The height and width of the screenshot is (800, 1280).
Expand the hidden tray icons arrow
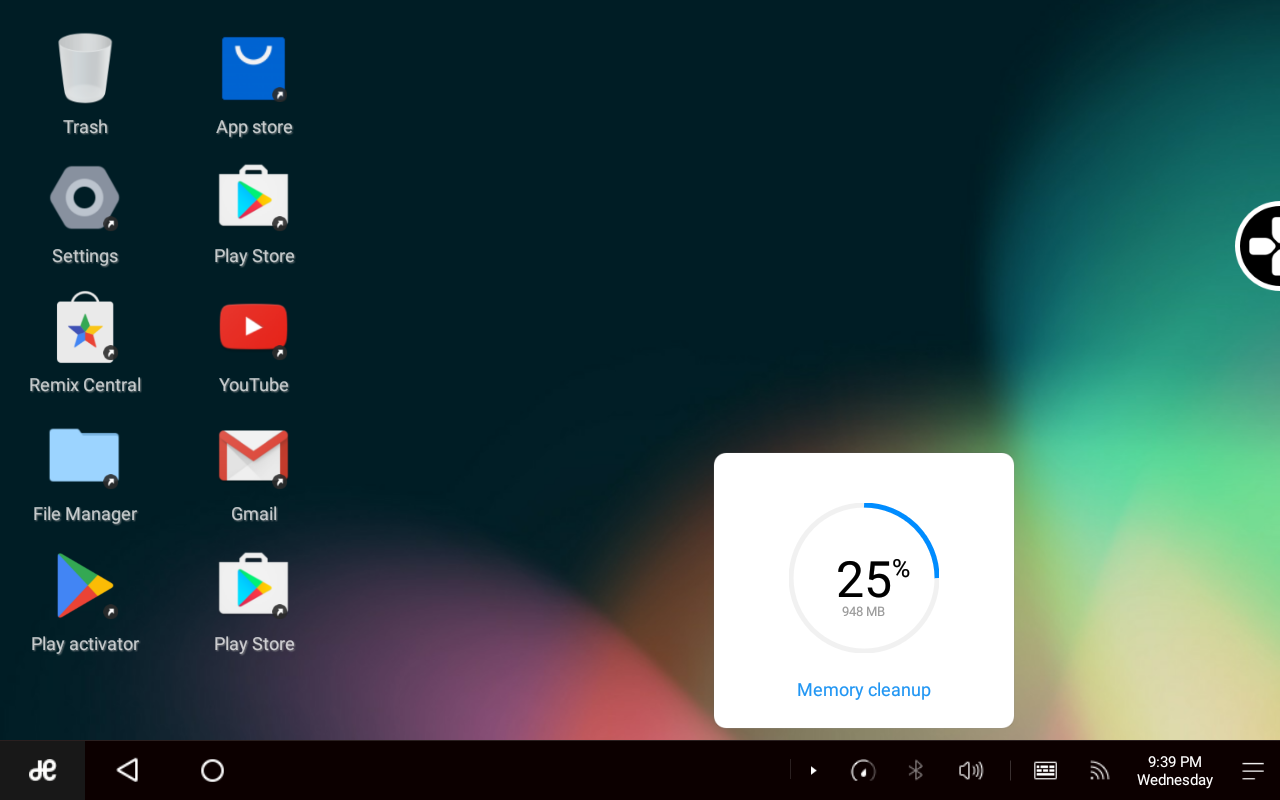tap(813, 770)
